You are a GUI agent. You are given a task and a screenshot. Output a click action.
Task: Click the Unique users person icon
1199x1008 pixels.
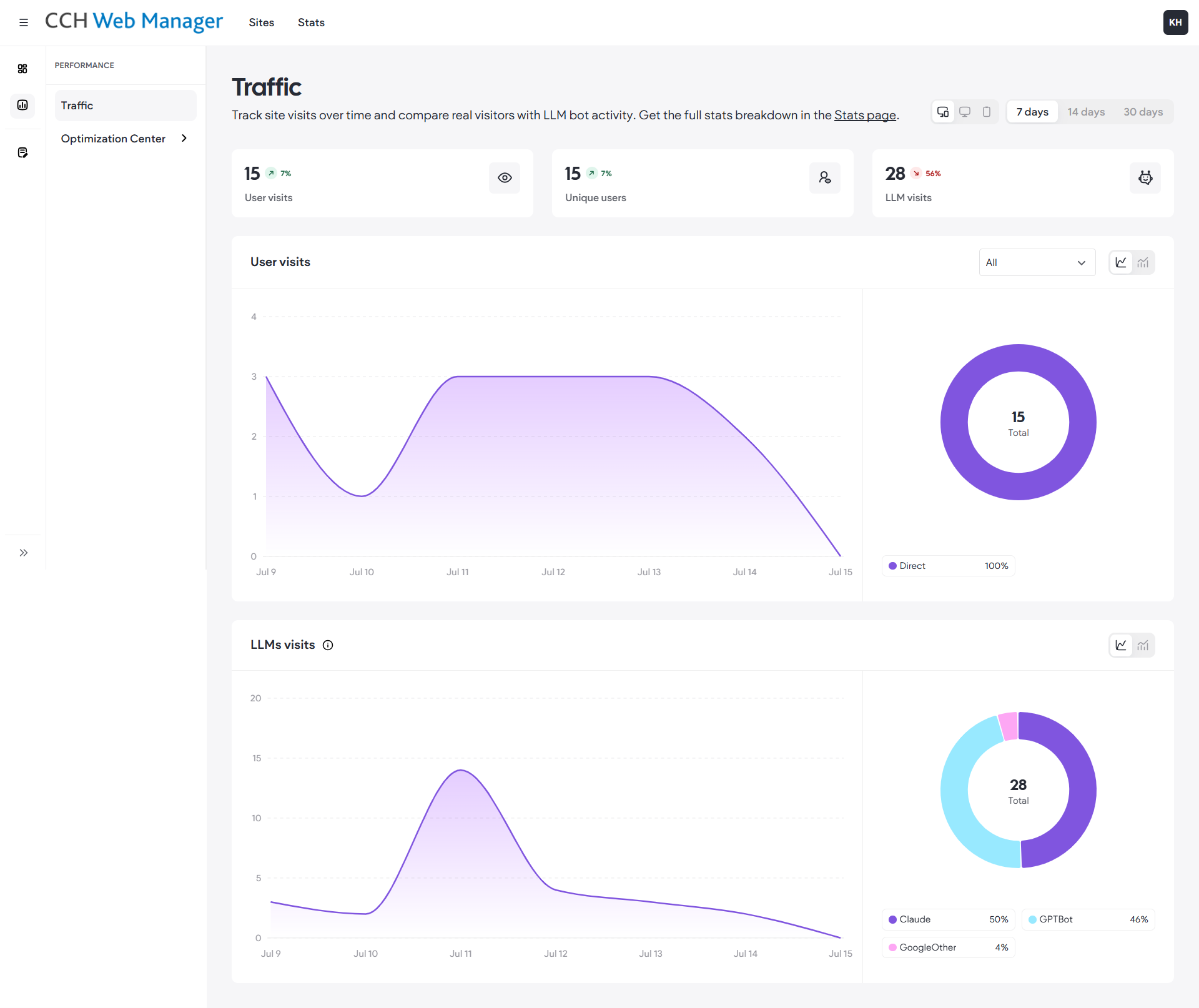(825, 178)
